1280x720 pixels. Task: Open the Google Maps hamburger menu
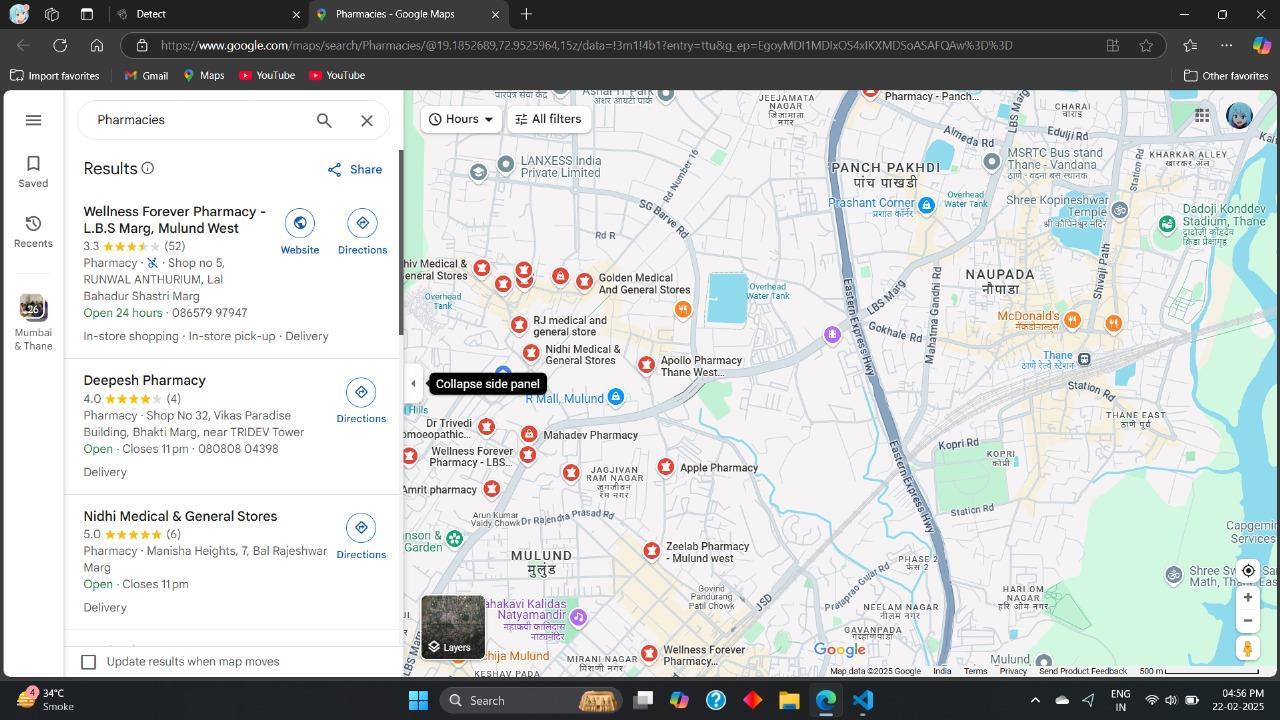tap(33, 120)
